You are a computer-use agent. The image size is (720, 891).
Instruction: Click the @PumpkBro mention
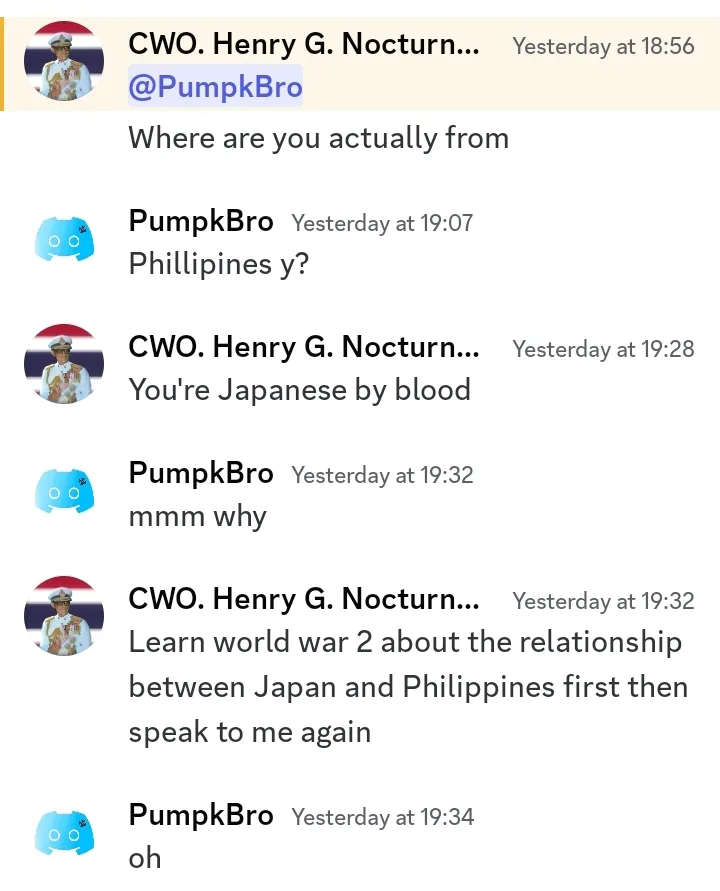[x=215, y=86]
